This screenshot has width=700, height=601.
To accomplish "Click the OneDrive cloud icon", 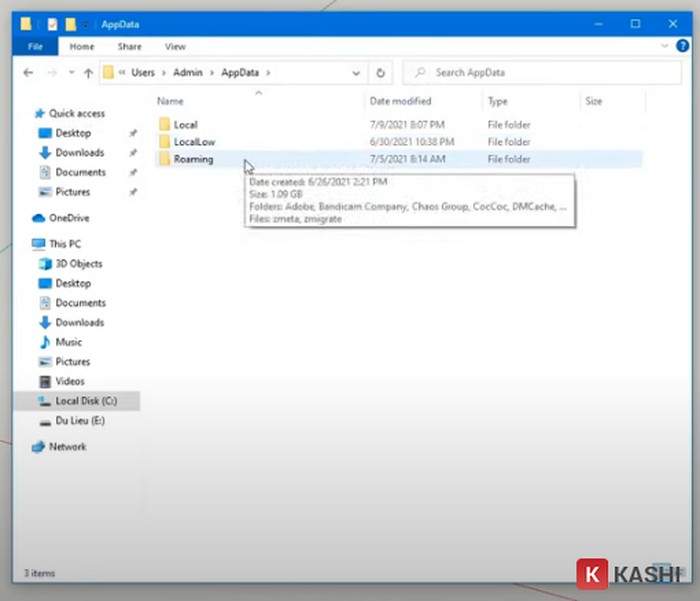I will 39,218.
